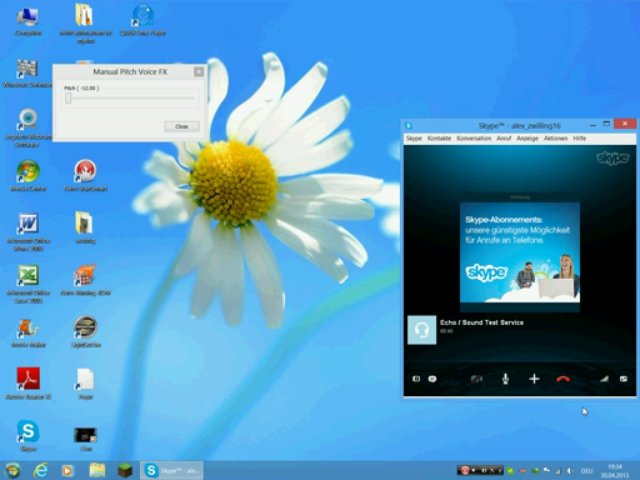Screen dimensions: 640x480
Task: Toggle the IM chat bubble in call bar
Action: (x=432, y=379)
